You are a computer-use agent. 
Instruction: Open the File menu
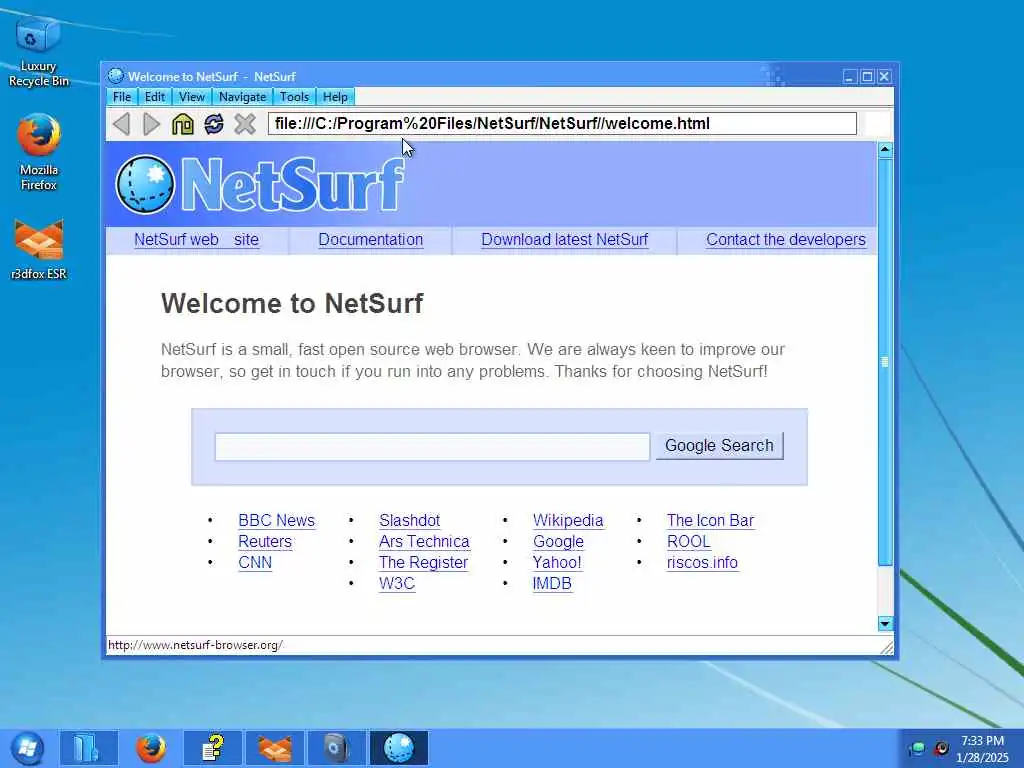click(122, 97)
